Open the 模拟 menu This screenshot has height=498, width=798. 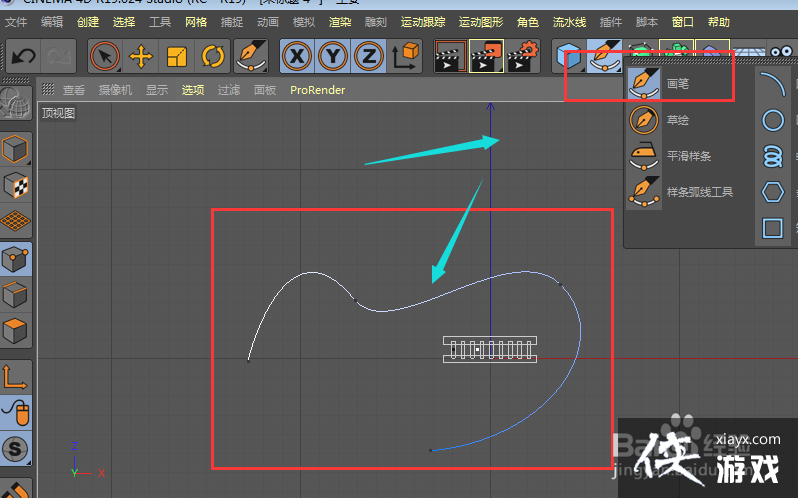304,22
